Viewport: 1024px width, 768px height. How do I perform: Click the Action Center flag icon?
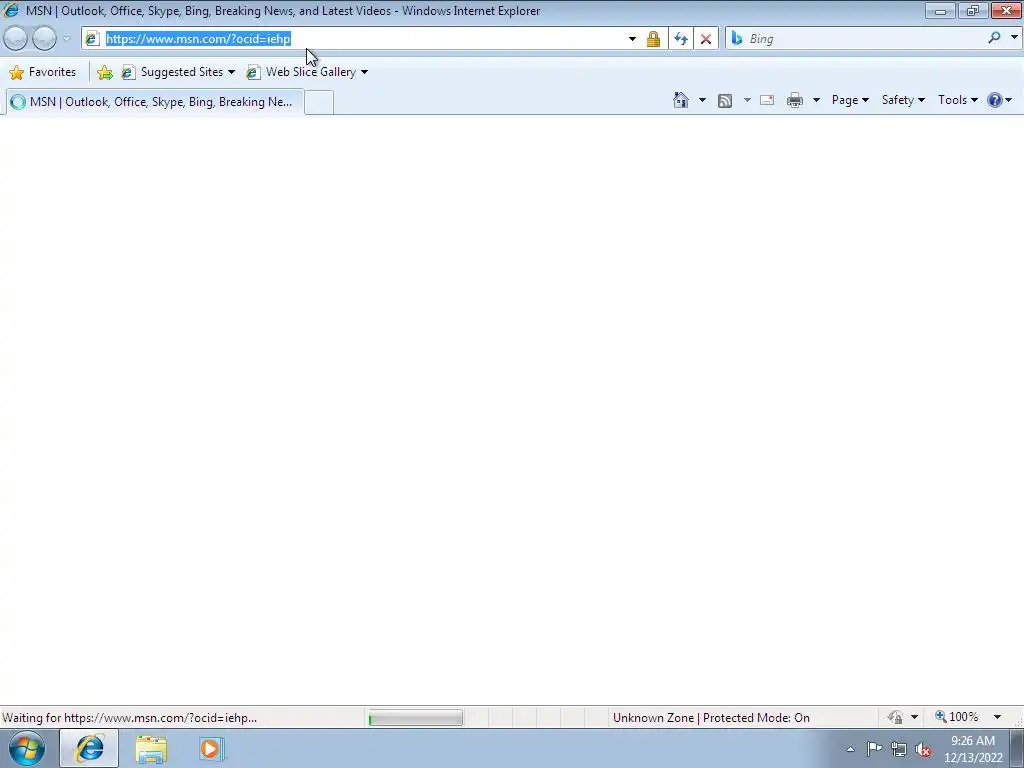(874, 749)
